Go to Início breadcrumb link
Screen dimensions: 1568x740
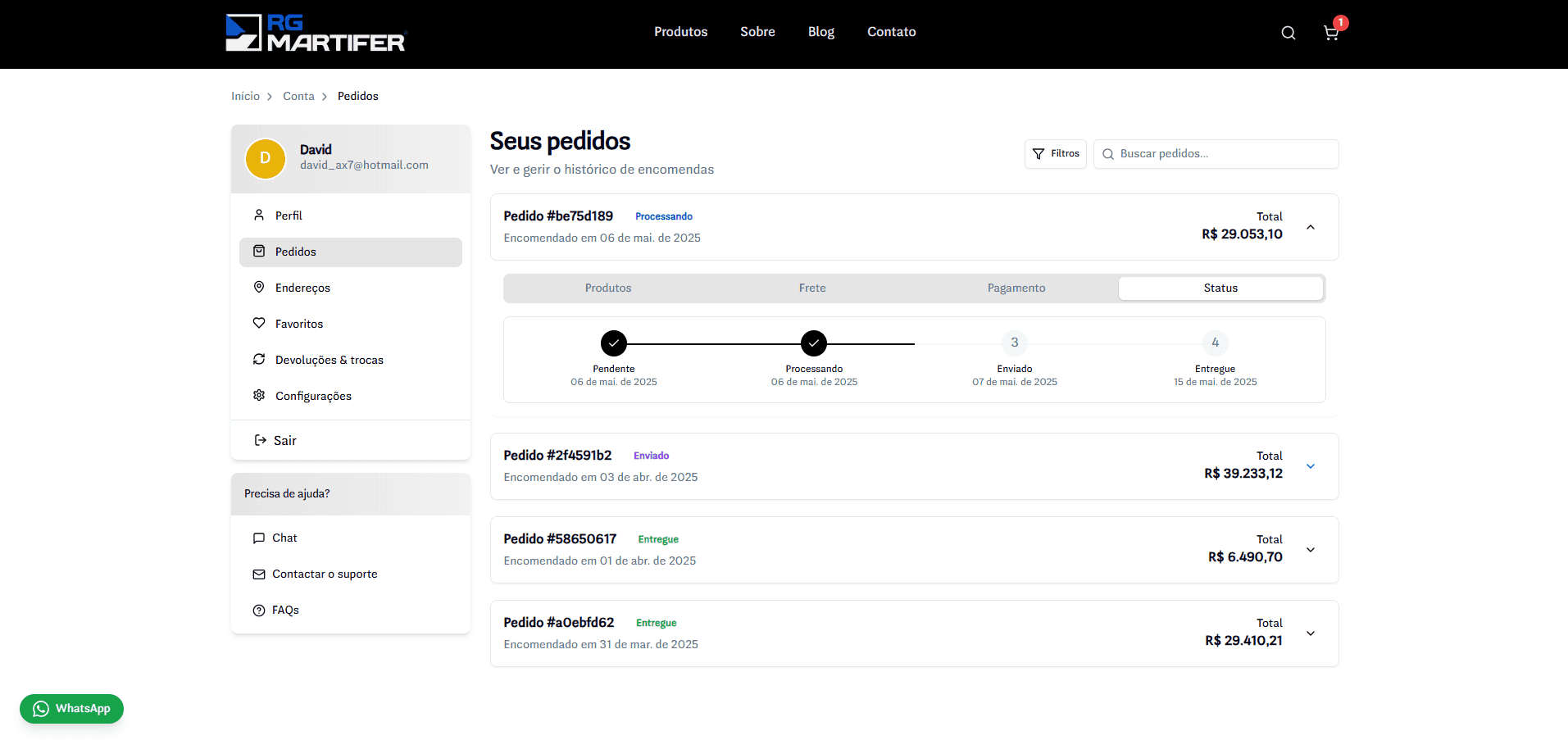click(245, 97)
